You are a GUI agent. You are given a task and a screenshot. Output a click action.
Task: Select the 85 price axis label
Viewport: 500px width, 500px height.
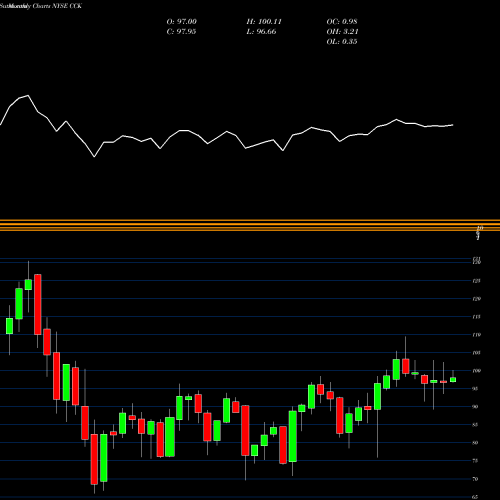(x=476, y=425)
